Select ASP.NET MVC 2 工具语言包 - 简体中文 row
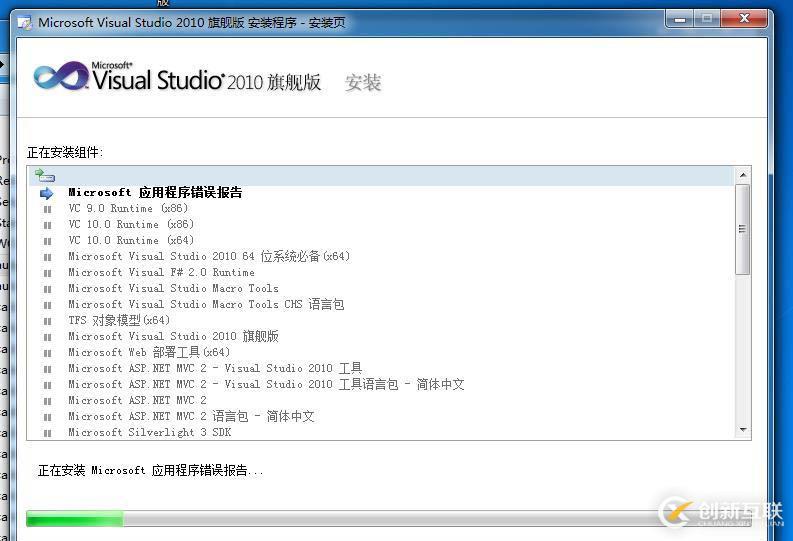 267,384
